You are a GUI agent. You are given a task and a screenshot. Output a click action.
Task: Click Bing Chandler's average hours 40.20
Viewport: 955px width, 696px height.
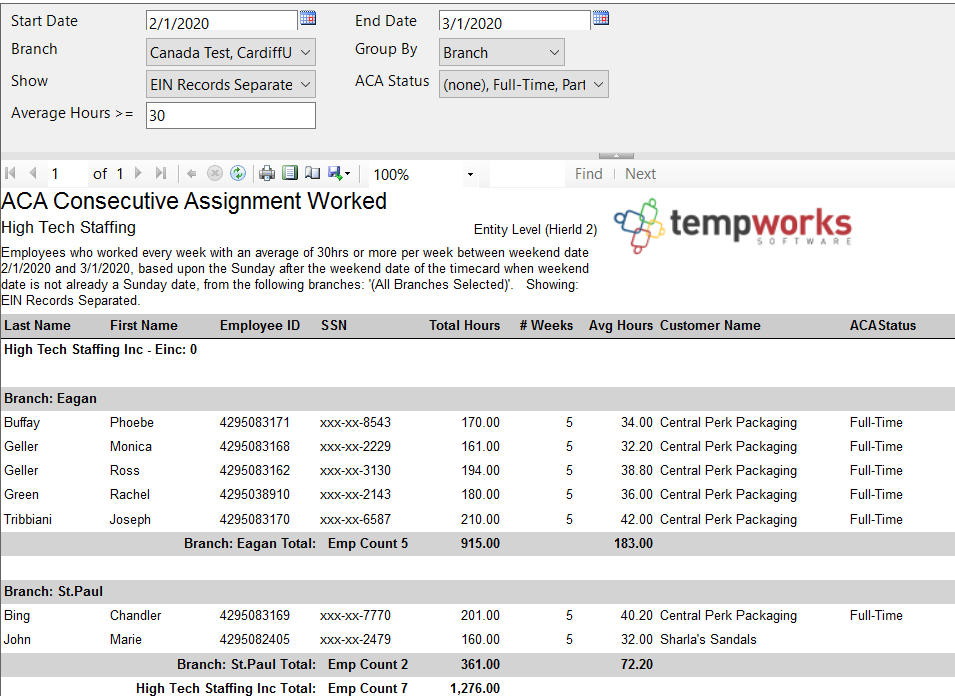(x=636, y=616)
